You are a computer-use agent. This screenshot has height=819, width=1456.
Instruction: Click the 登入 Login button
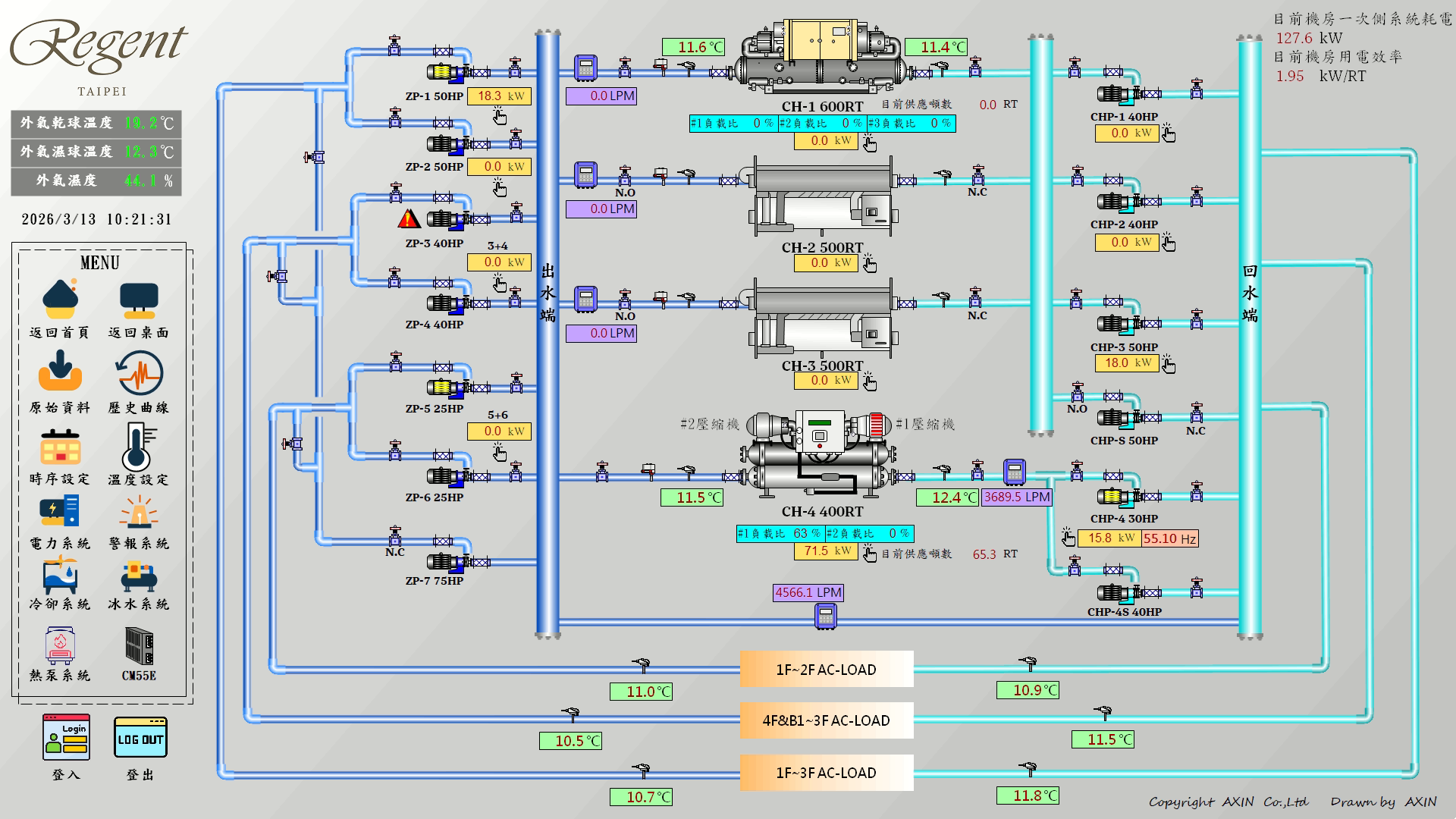(x=67, y=737)
